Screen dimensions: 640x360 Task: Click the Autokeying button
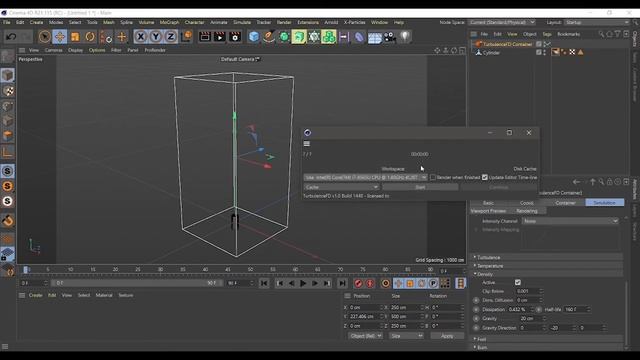click(370, 283)
